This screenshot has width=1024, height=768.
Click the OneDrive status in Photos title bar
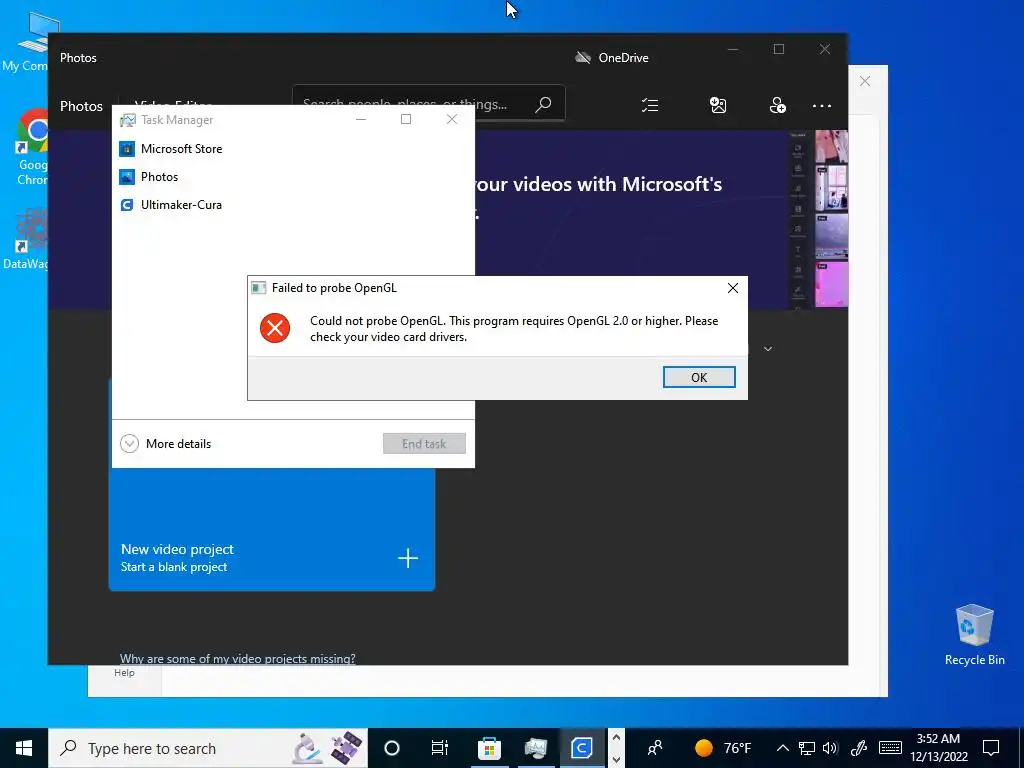click(611, 57)
